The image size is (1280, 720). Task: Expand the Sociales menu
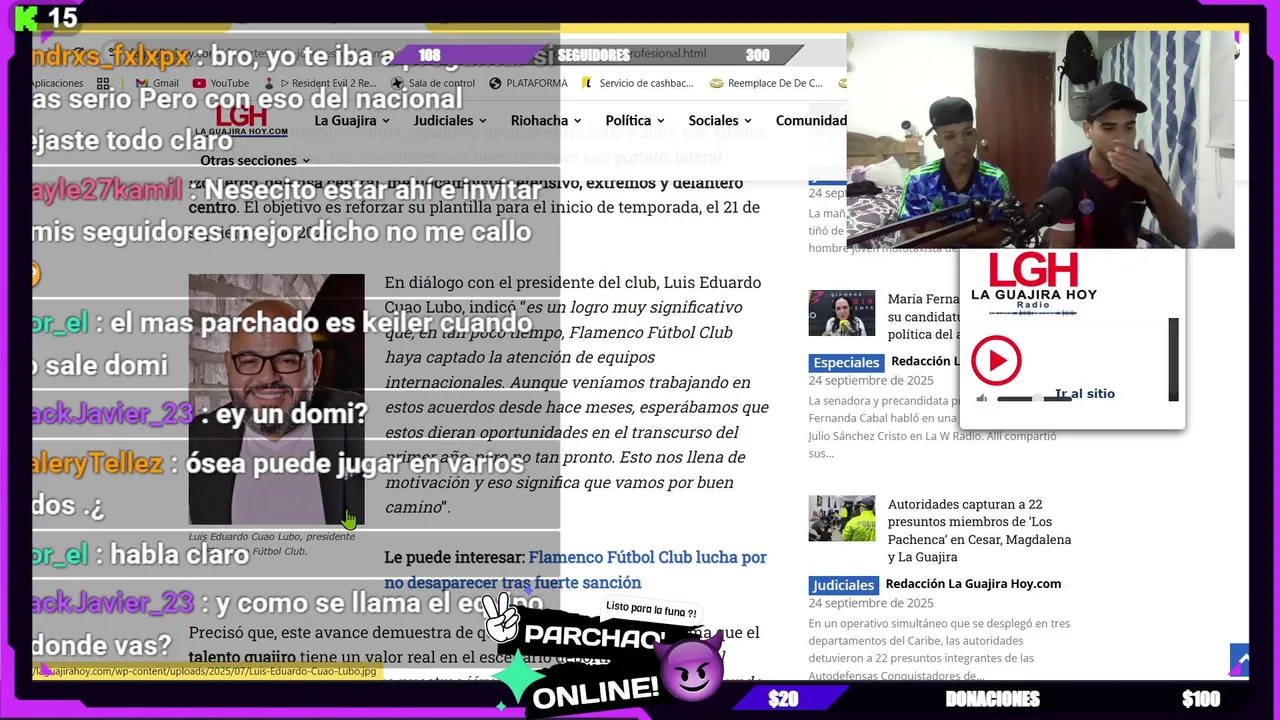(720, 120)
